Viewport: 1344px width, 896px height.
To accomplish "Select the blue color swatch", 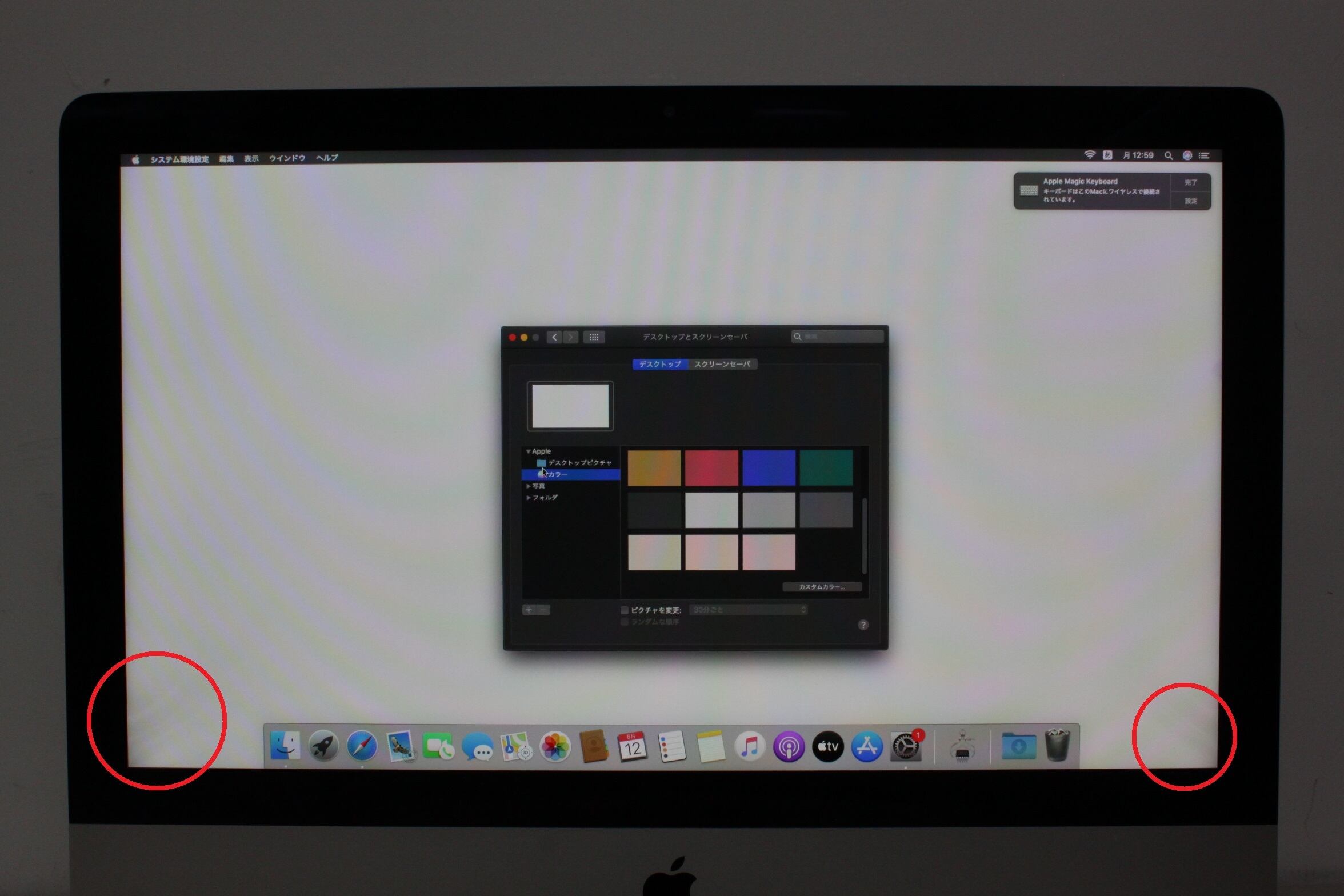I will click(769, 467).
